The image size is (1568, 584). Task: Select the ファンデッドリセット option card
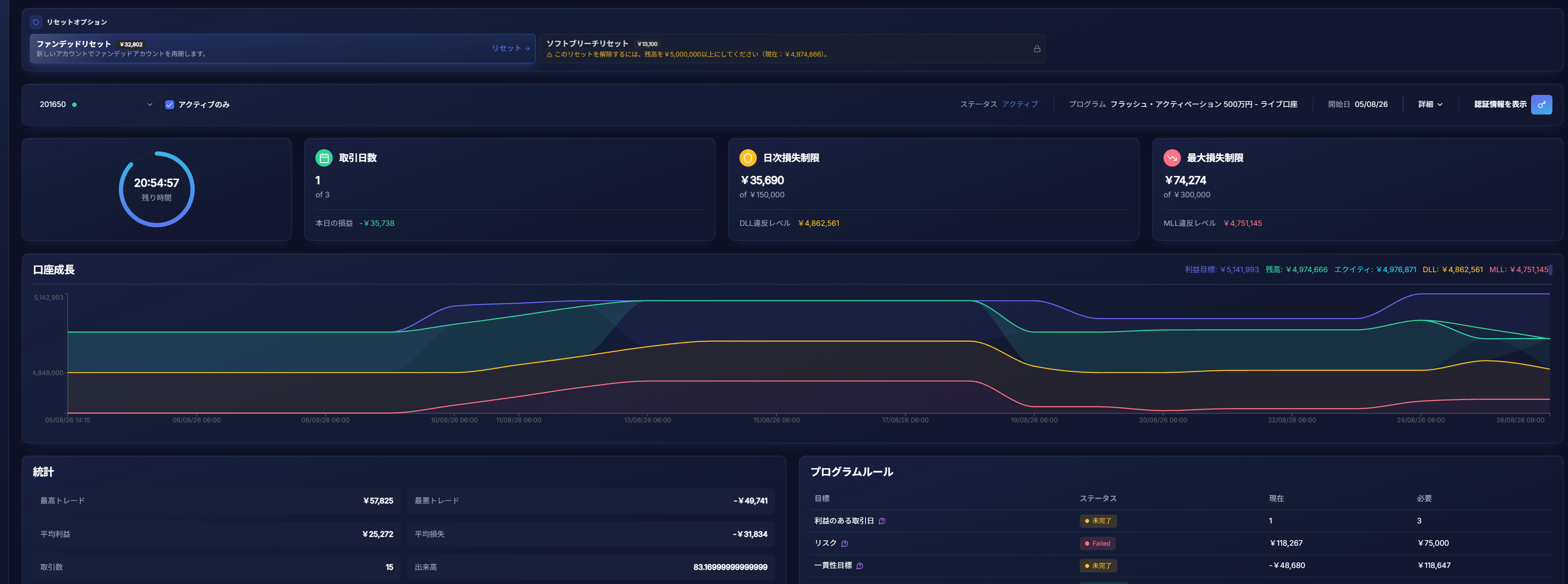[282, 48]
